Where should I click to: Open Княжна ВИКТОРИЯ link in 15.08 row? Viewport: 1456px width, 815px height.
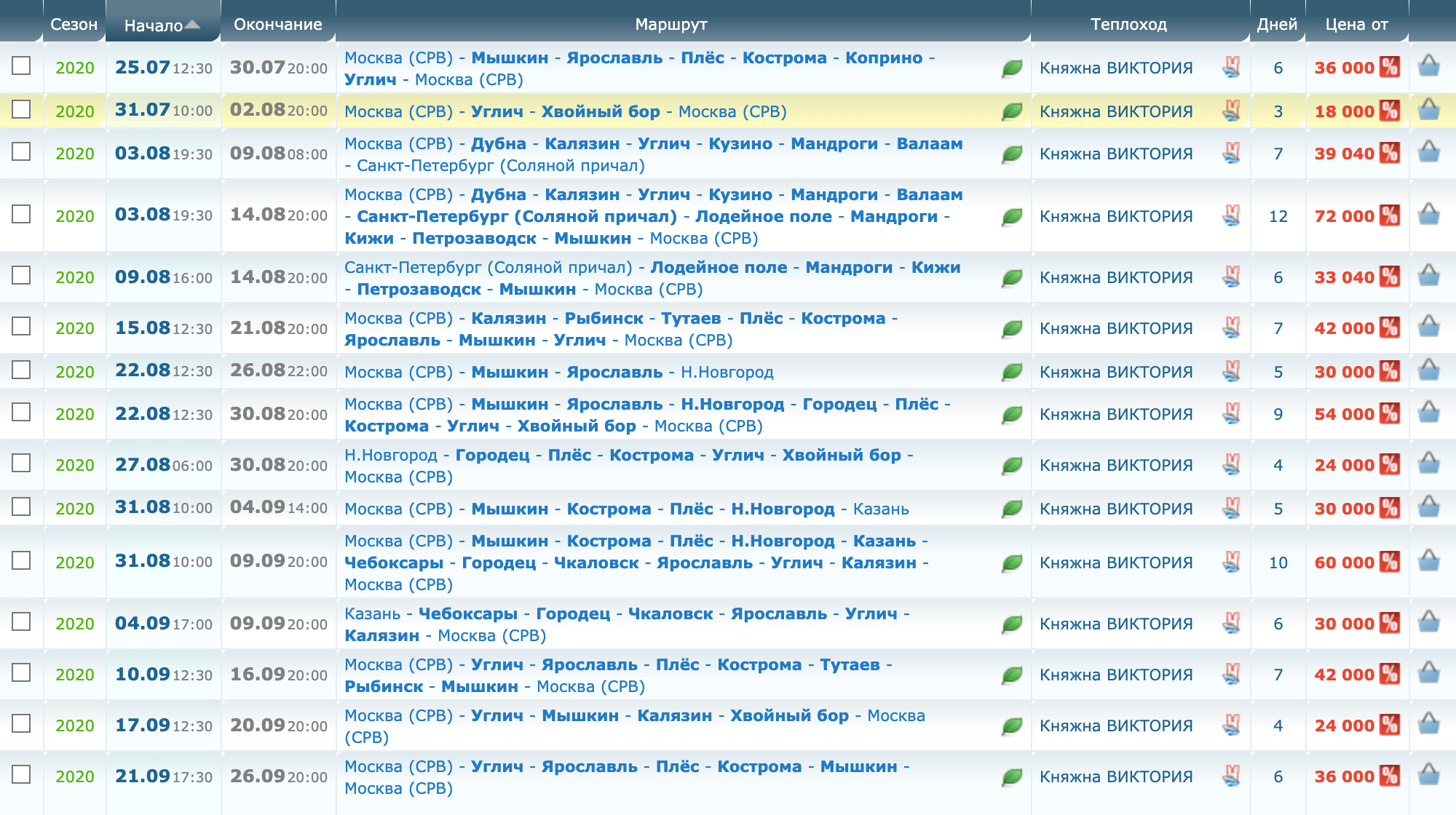[x=1116, y=328]
